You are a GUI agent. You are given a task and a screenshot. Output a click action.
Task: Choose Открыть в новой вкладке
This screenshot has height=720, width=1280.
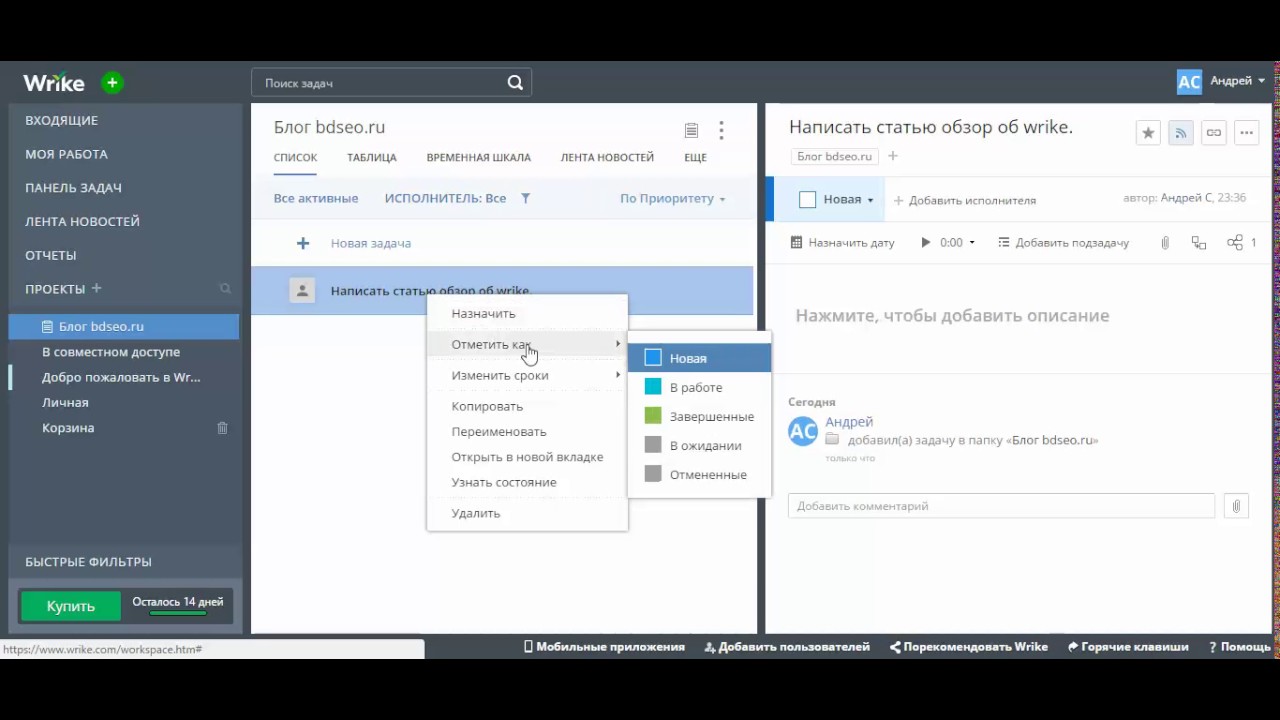tap(527, 457)
